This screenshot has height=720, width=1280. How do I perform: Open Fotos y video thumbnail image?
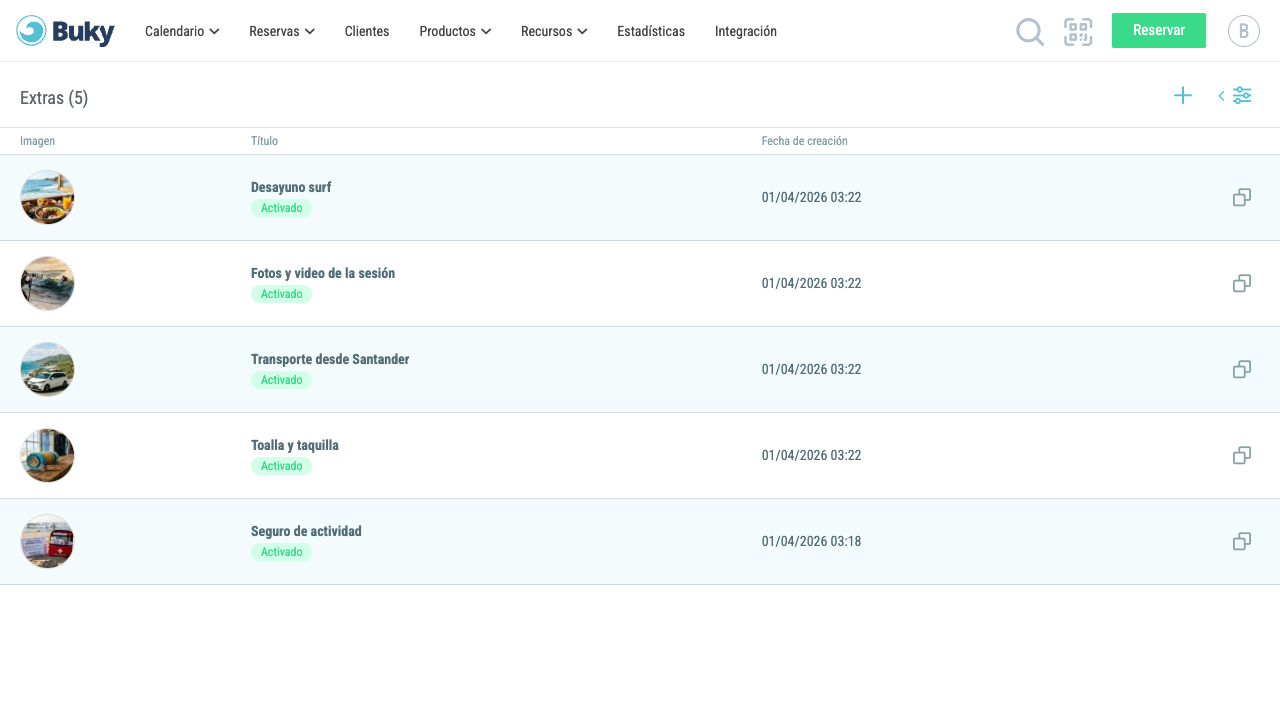tap(47, 283)
